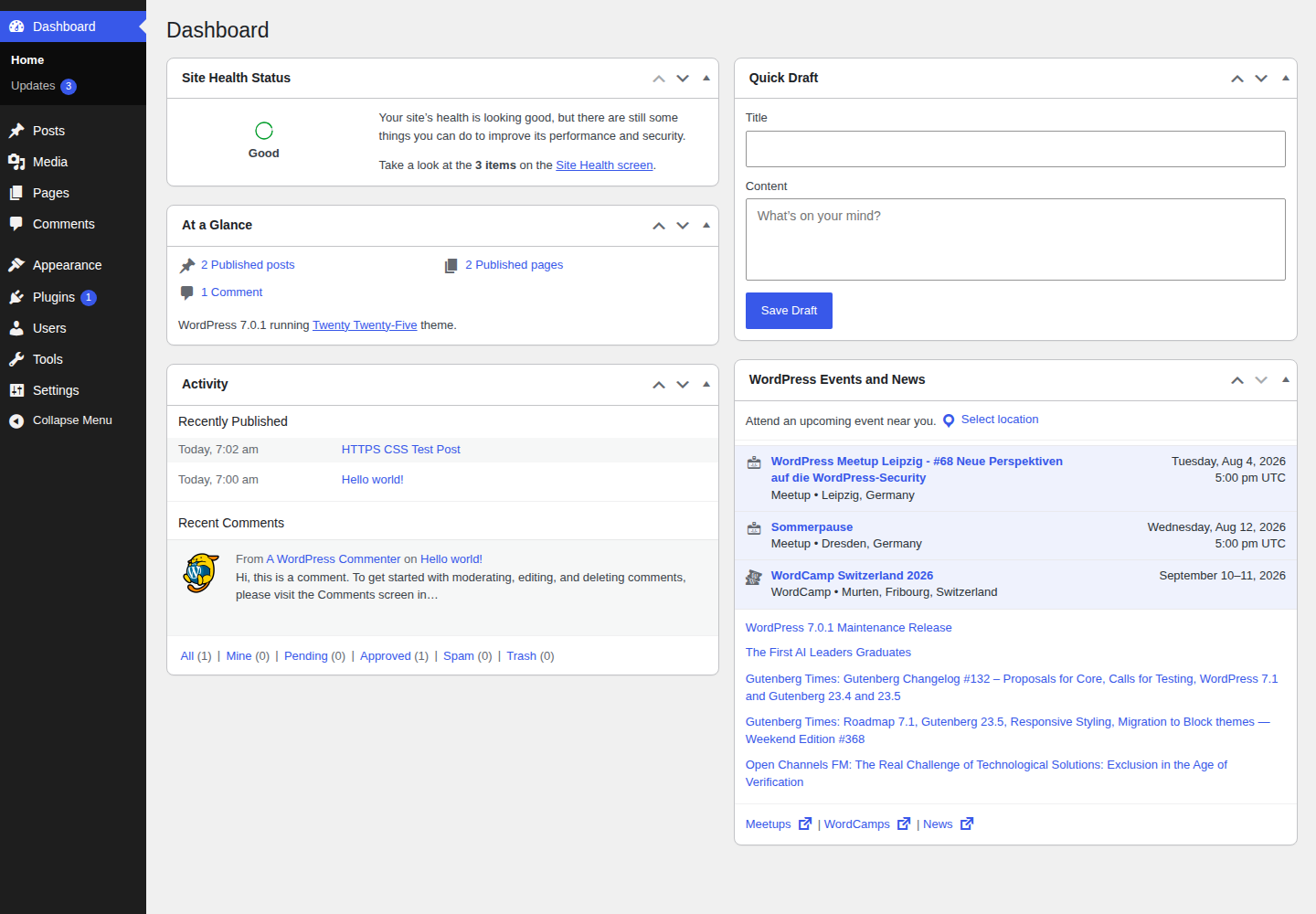Viewport: 1316px width, 914px height.
Task: Move Activity widget down
Action: tap(683, 385)
